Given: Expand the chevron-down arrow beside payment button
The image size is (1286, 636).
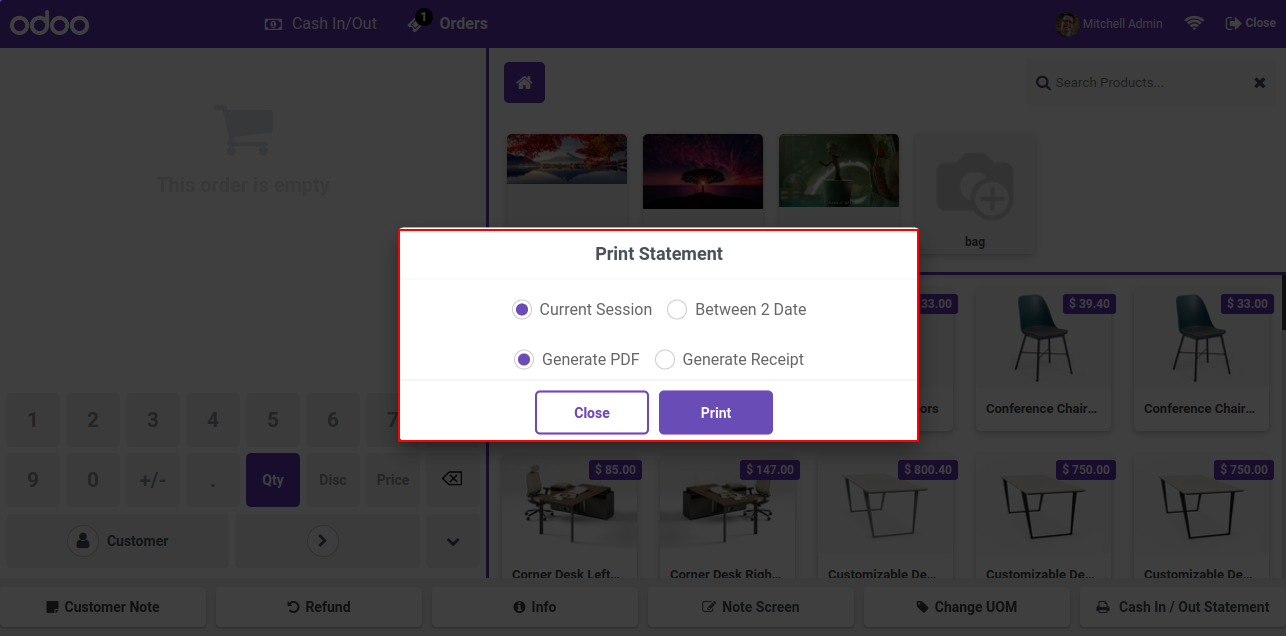Looking at the screenshot, I should 453,541.
